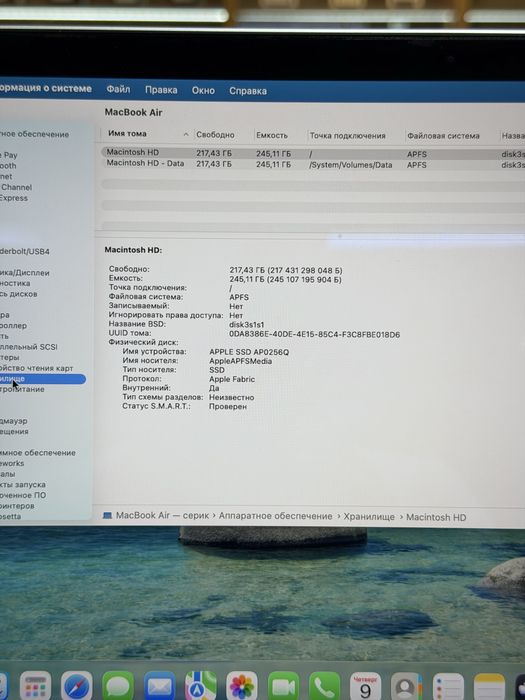Select Размещения sidebar item
Screen dimensions: 525x700
(x=14, y=432)
